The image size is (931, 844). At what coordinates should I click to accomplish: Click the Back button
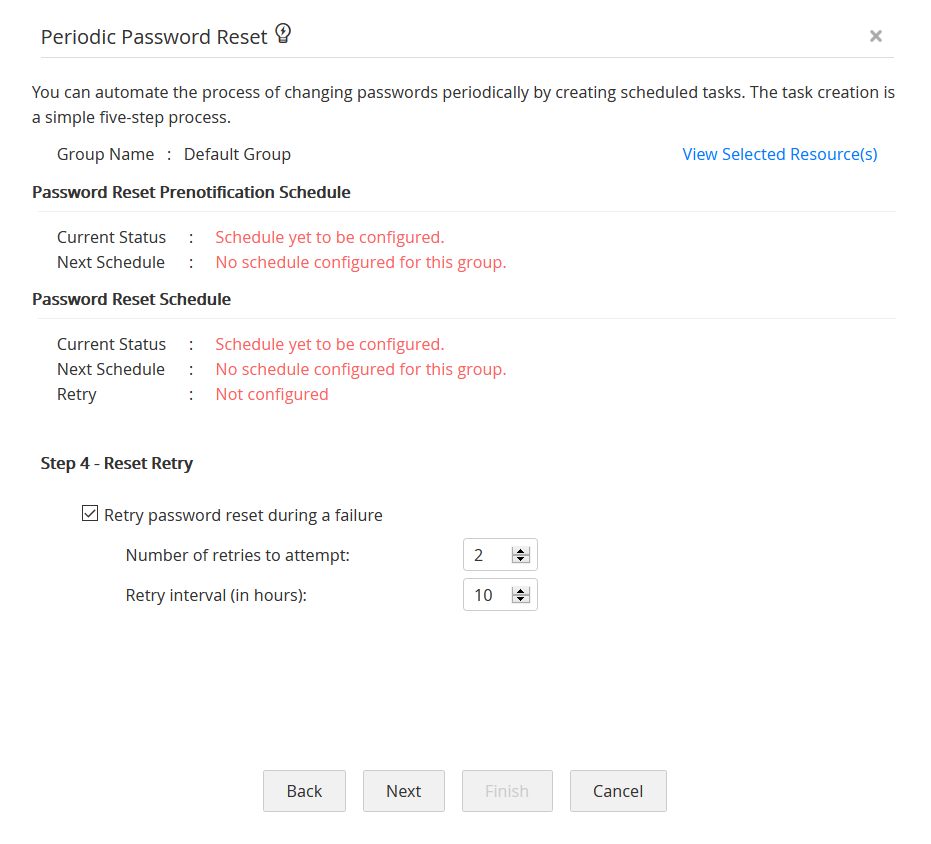pyautogui.click(x=304, y=791)
